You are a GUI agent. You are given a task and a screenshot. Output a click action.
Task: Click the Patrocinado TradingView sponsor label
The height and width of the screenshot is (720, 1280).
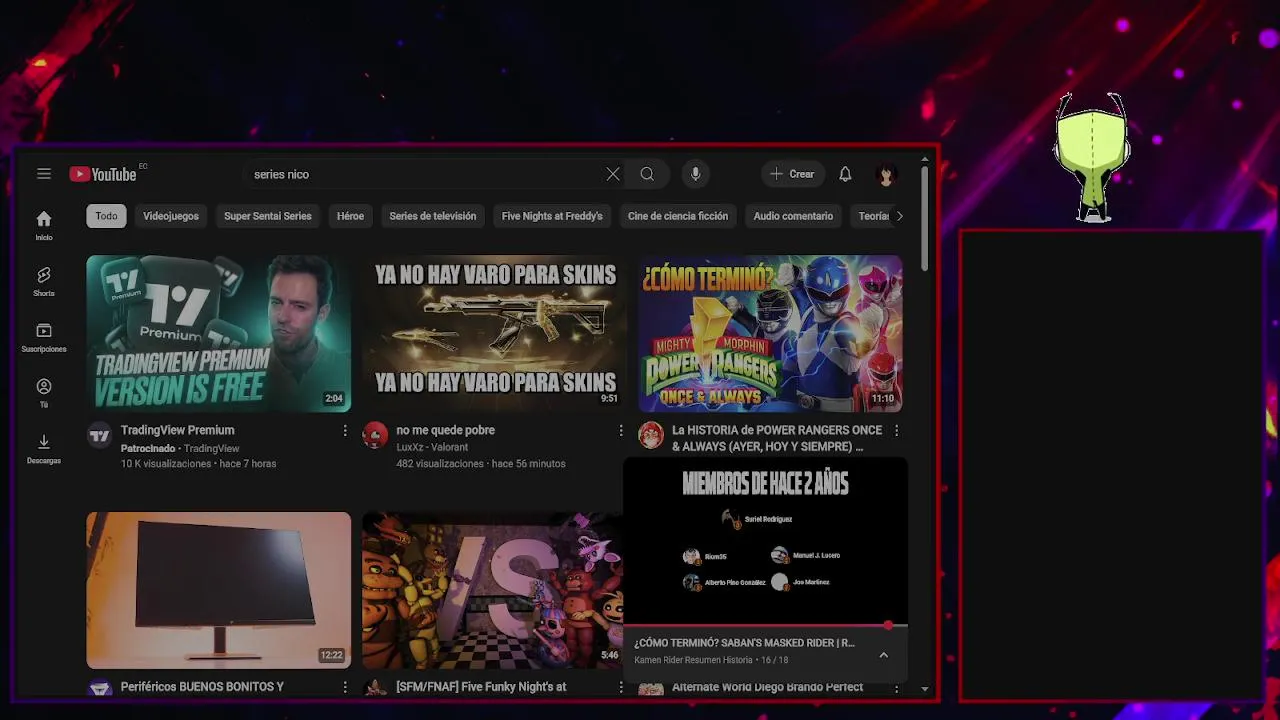point(180,449)
